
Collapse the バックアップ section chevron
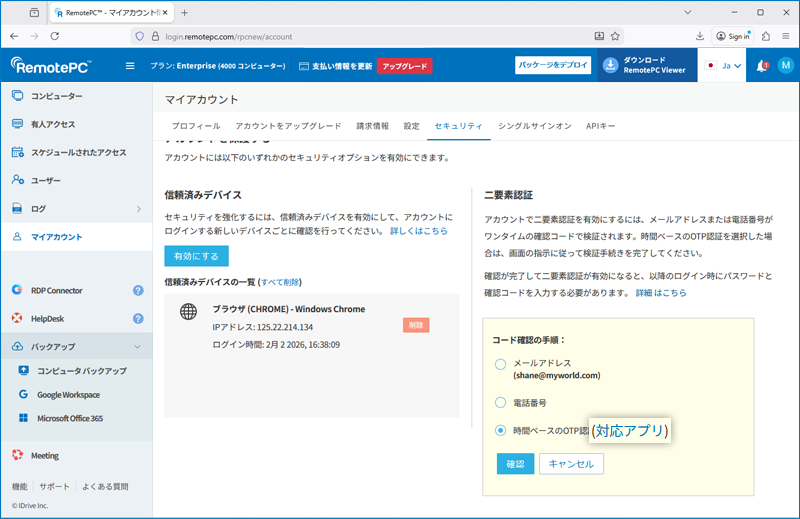[x=138, y=347]
